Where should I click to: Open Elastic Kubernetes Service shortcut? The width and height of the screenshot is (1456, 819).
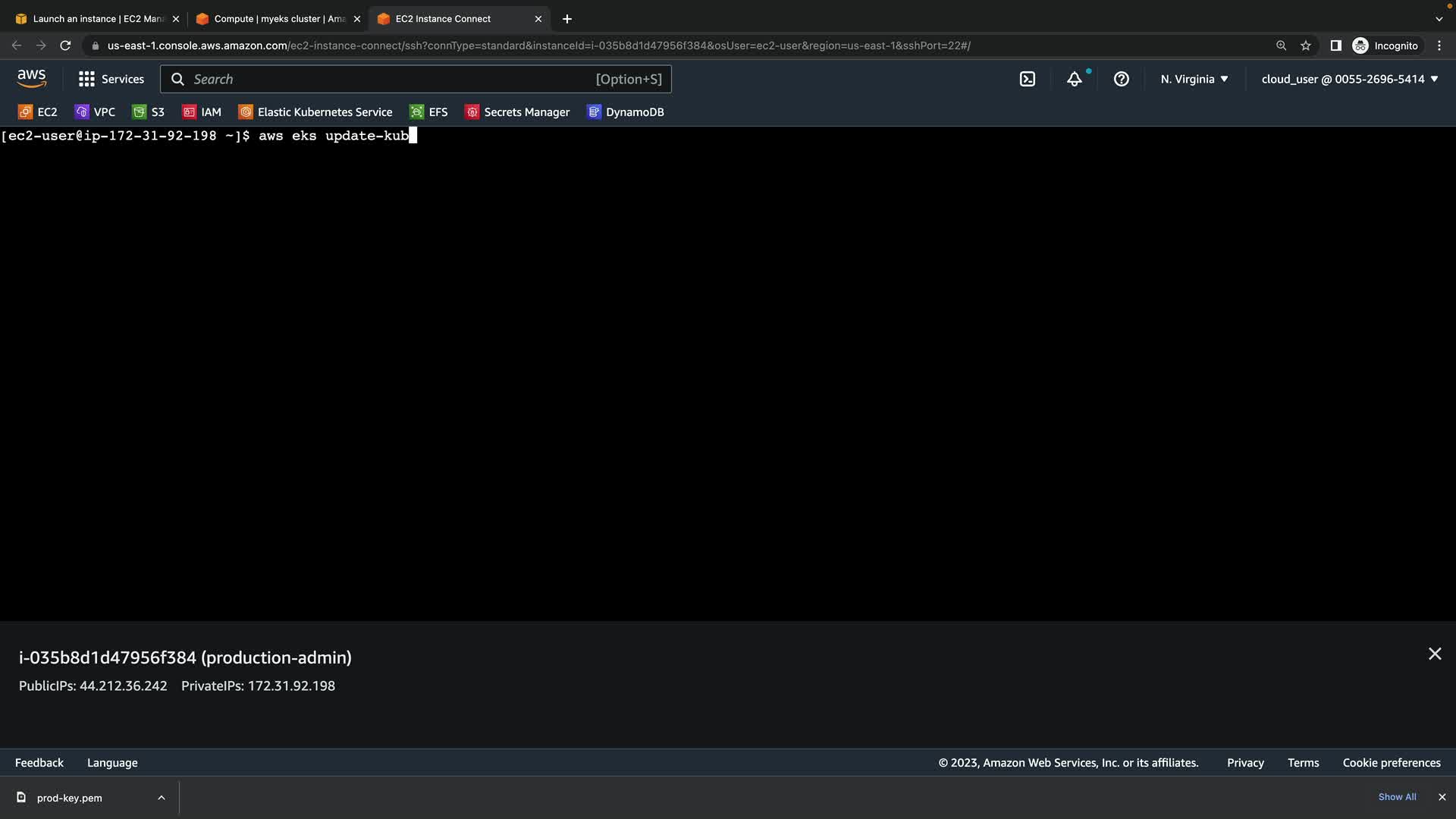tap(315, 112)
